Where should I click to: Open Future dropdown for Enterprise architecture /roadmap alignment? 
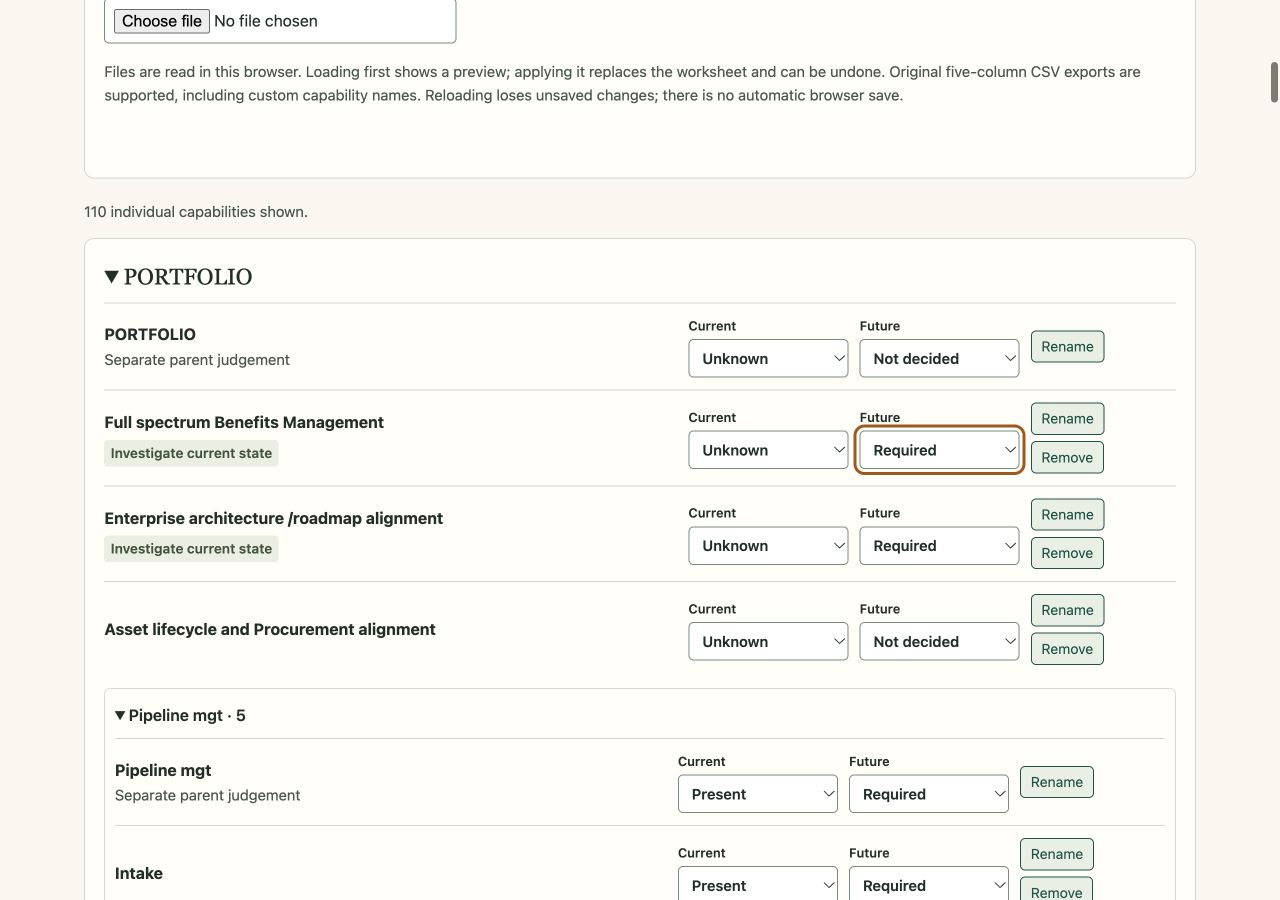pyautogui.click(x=939, y=546)
